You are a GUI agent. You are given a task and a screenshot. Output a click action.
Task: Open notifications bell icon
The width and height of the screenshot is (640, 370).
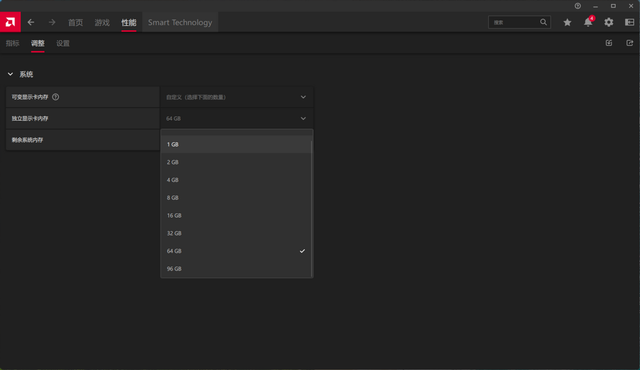tap(588, 22)
